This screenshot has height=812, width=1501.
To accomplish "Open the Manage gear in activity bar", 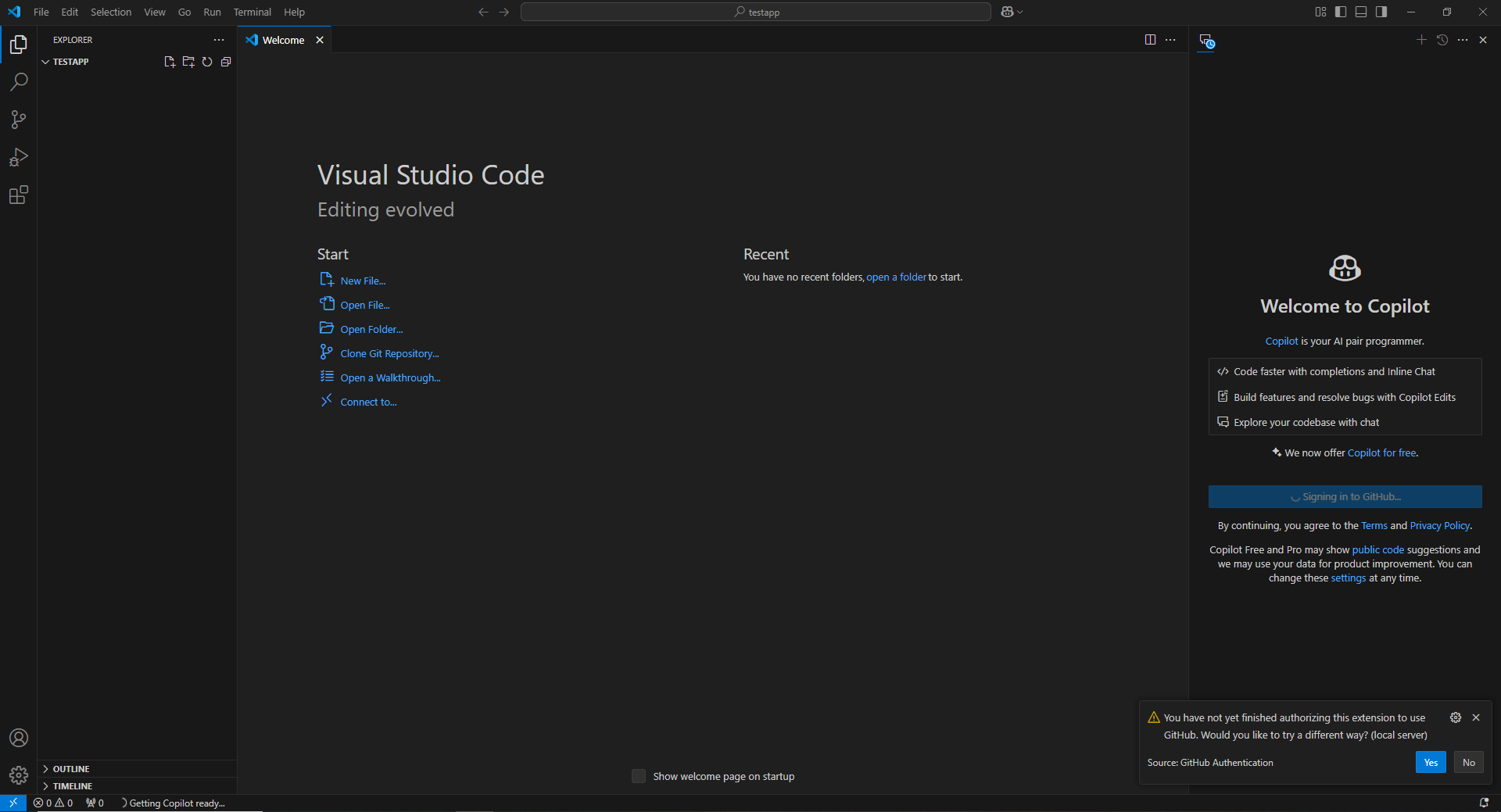I will 19,775.
